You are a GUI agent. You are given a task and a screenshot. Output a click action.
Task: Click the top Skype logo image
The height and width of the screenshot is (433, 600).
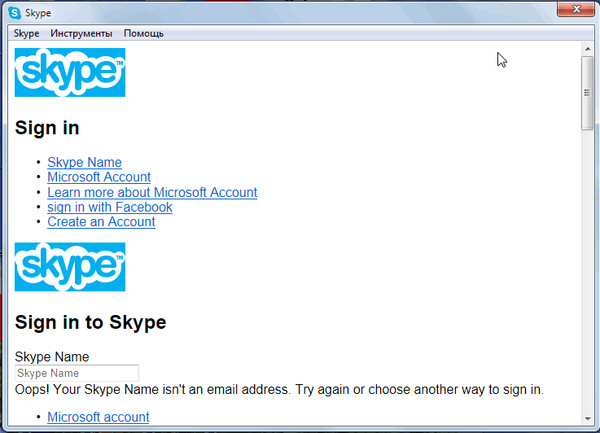point(70,72)
